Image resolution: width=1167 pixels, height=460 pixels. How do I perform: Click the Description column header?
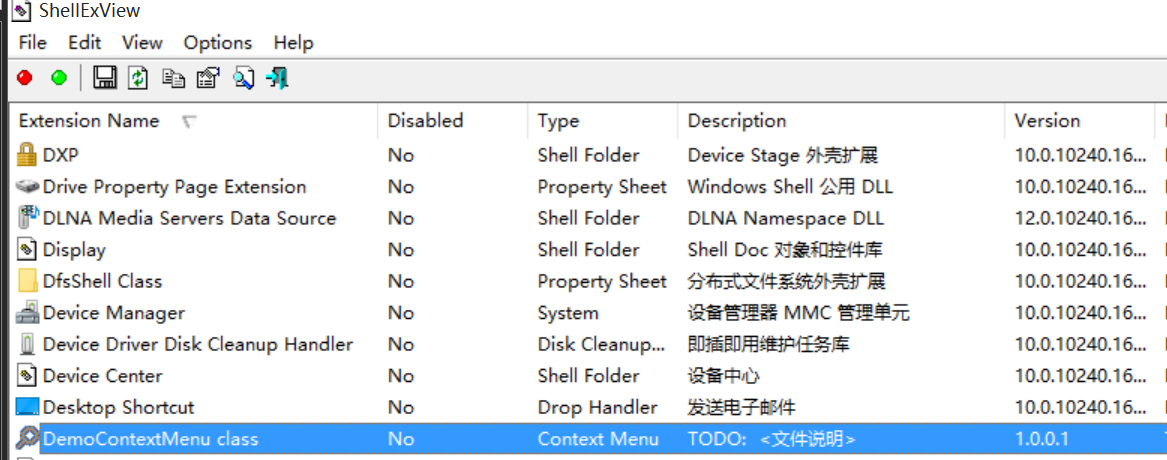(737, 121)
